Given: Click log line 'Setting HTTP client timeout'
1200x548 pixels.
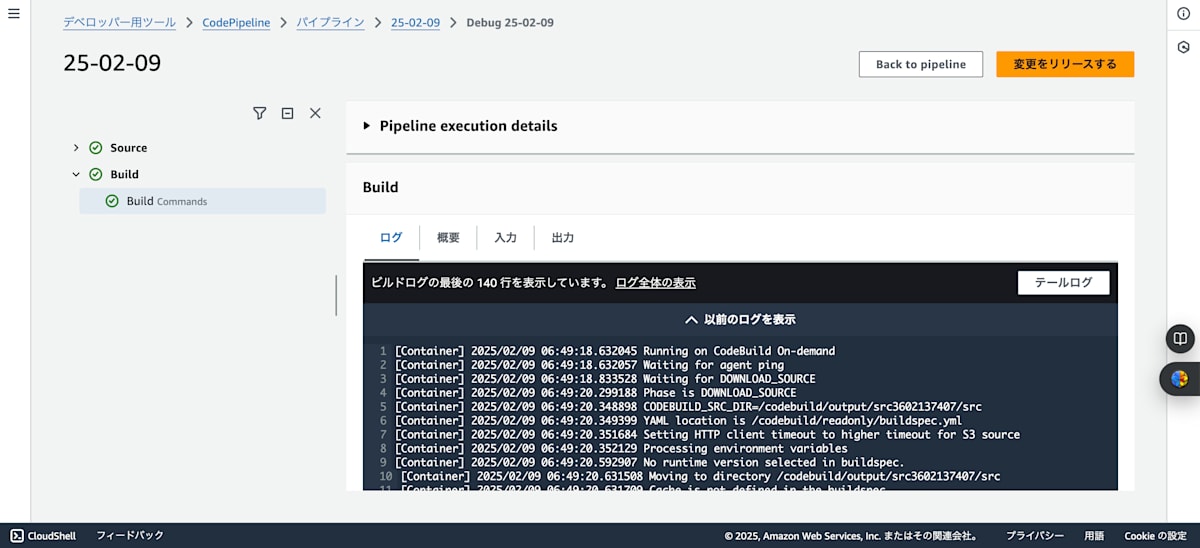Looking at the screenshot, I should pos(707,435).
